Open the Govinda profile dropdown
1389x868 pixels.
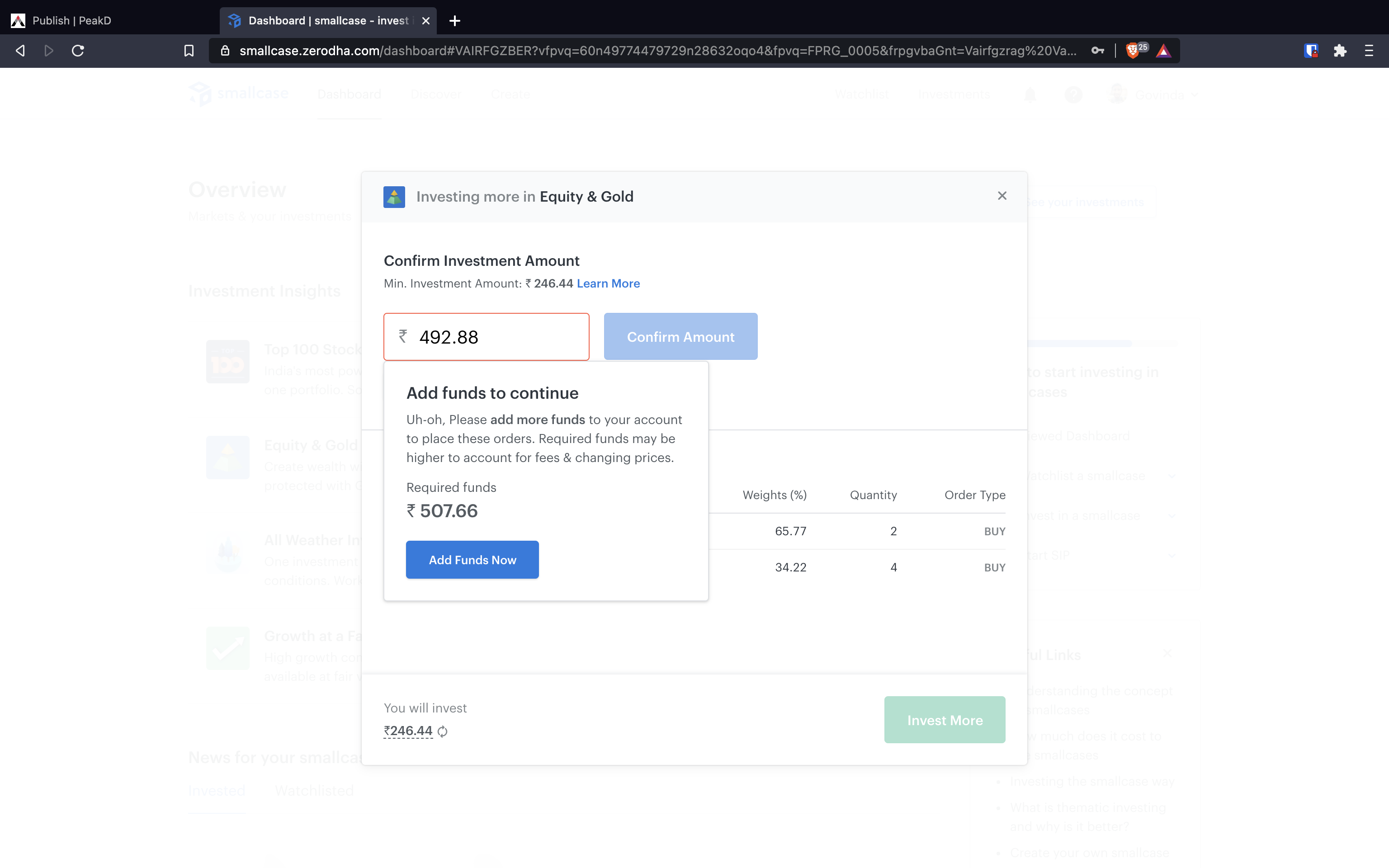tap(1154, 95)
